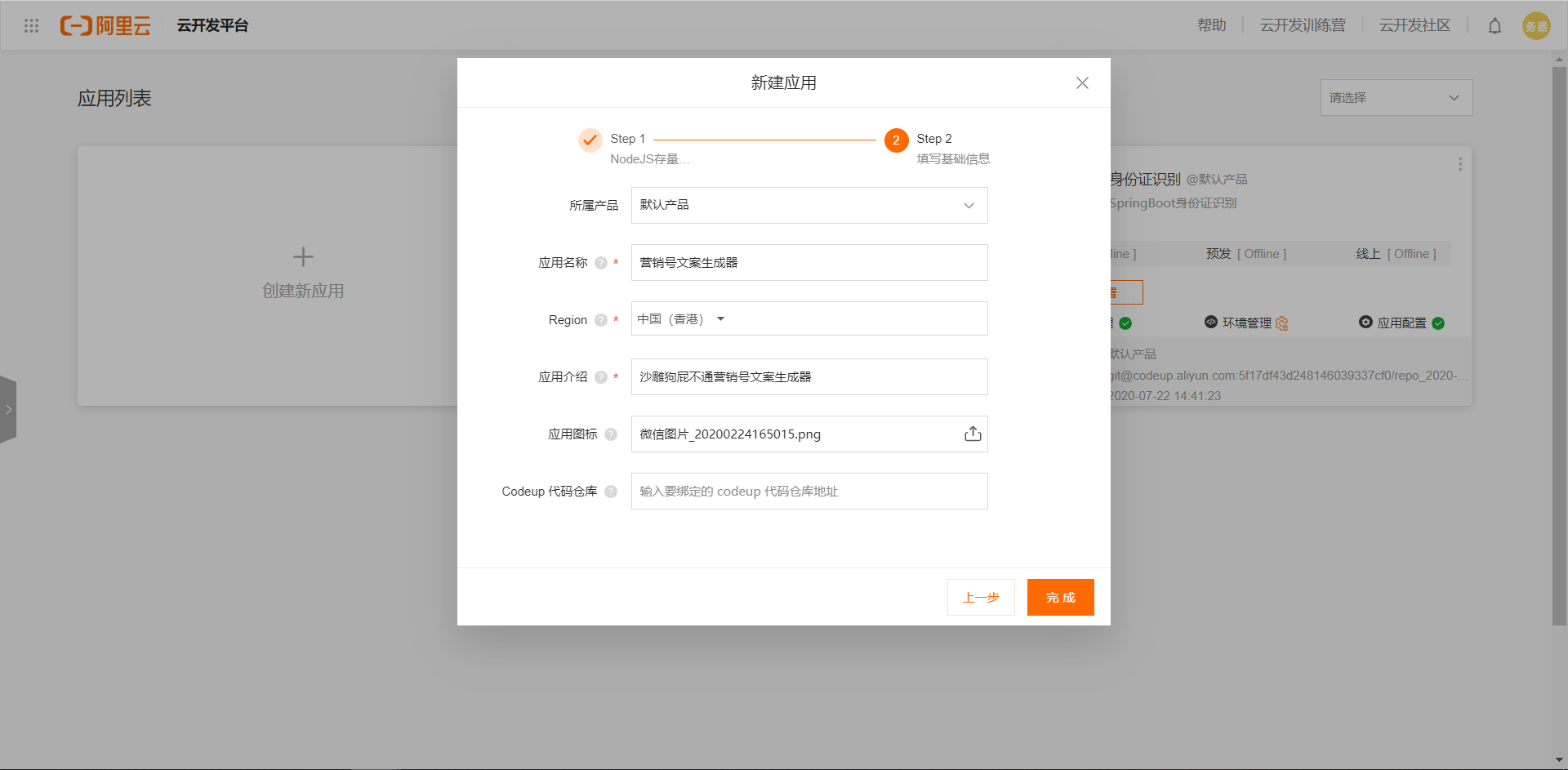The image size is (1568, 770).
Task: Click the help icon beside 应用名称
Action: coord(601,263)
